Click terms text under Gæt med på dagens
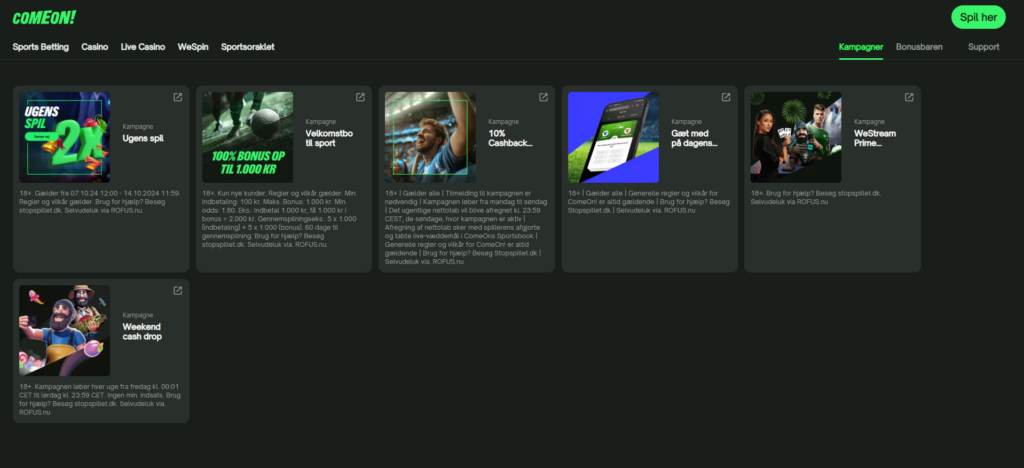 [648, 202]
